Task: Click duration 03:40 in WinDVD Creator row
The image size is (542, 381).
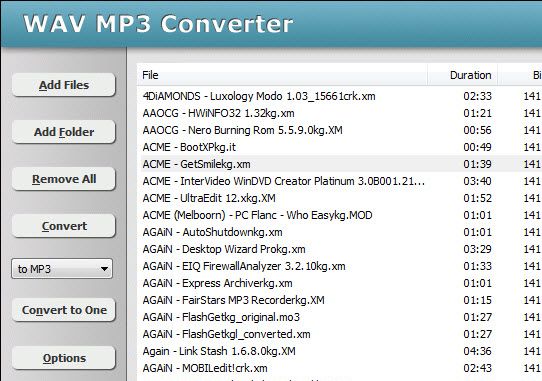Action: pos(477,181)
